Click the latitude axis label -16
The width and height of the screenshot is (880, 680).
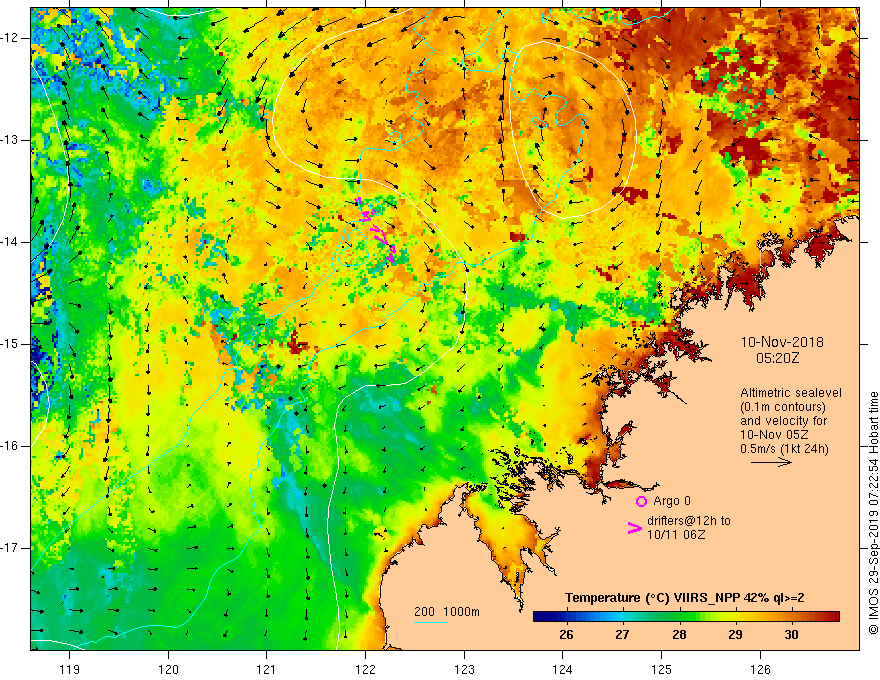(x=10, y=446)
